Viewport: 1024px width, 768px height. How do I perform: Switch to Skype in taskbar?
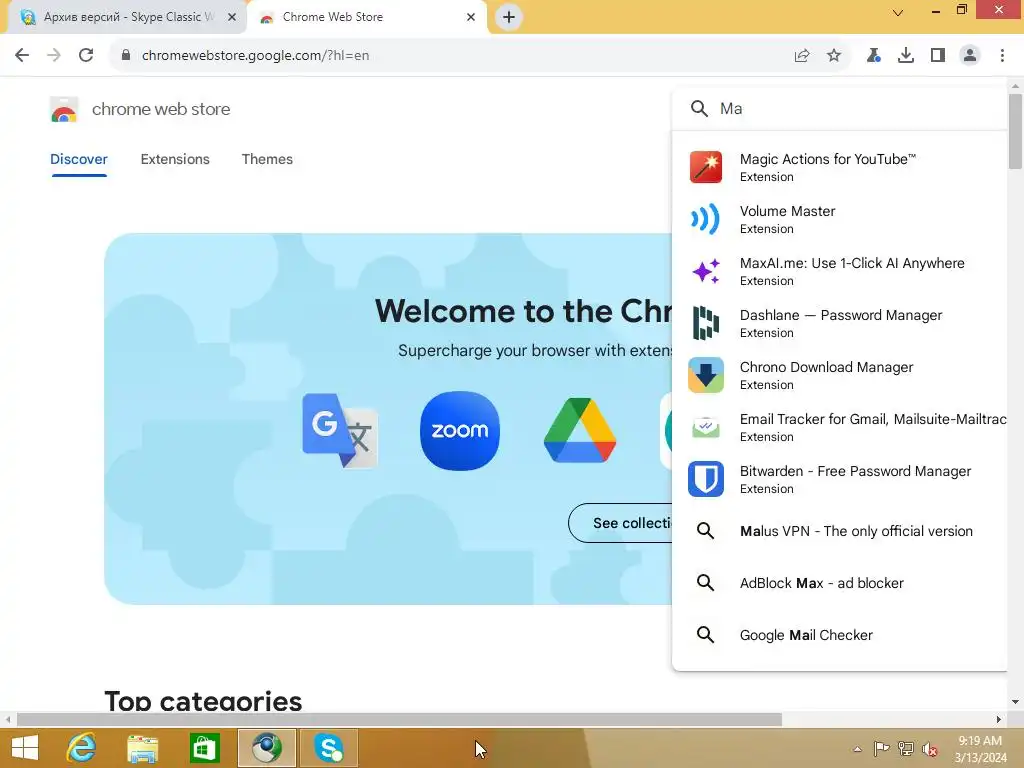(328, 748)
